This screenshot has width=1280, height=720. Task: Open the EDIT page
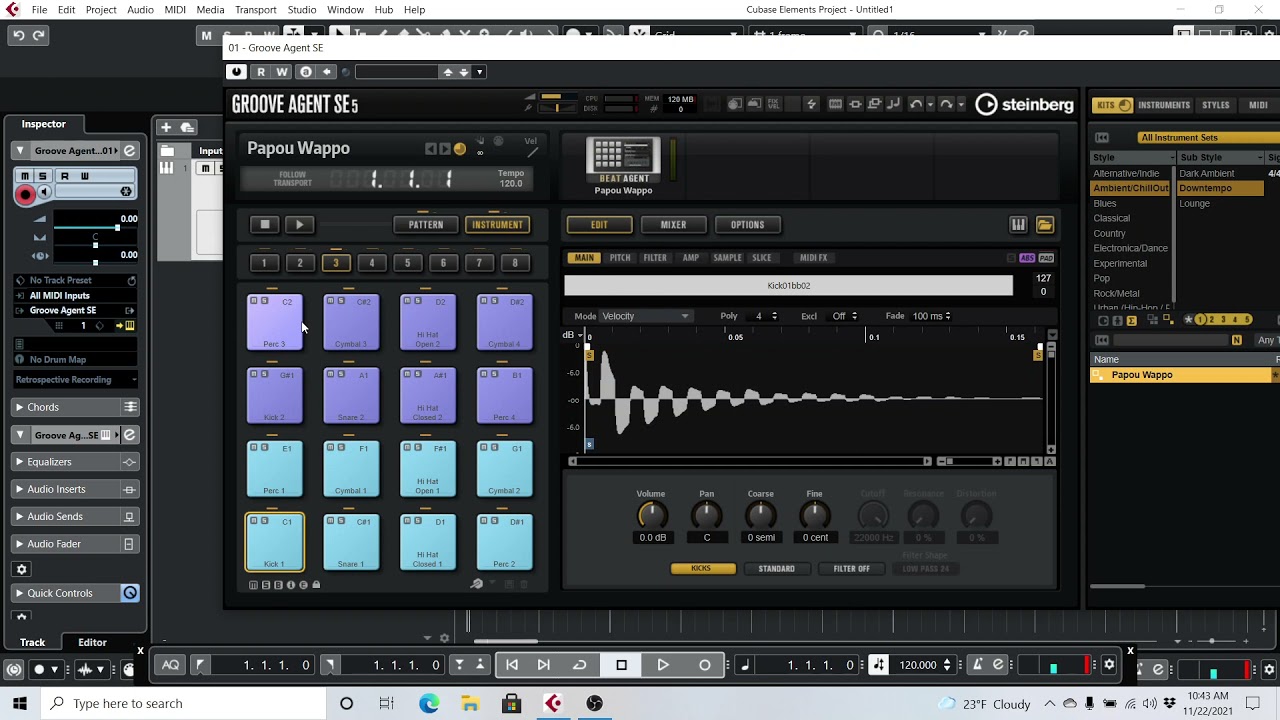599,225
